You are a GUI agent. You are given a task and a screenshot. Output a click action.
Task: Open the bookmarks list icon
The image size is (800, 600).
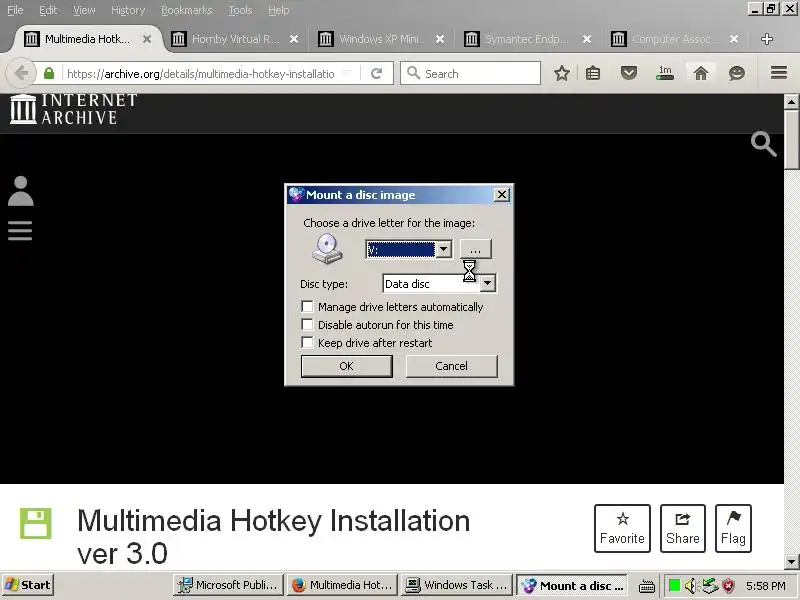593,73
